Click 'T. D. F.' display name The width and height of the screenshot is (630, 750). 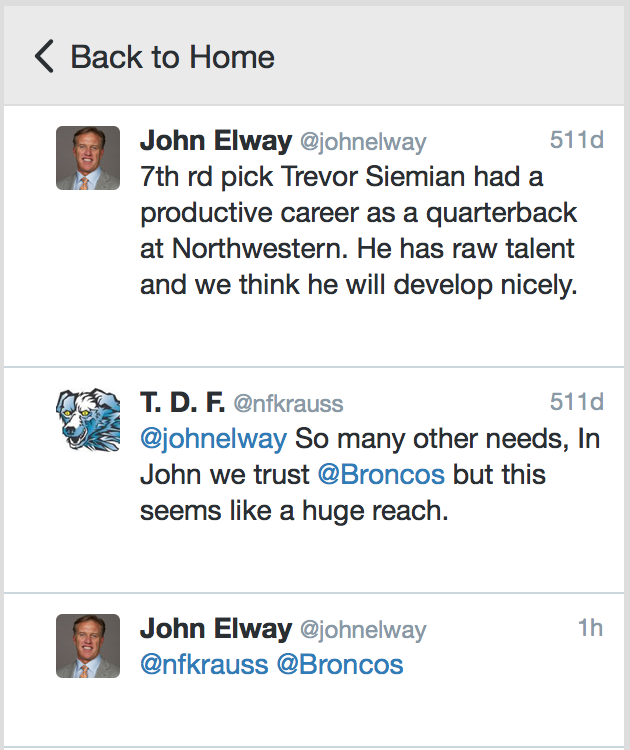click(x=182, y=402)
